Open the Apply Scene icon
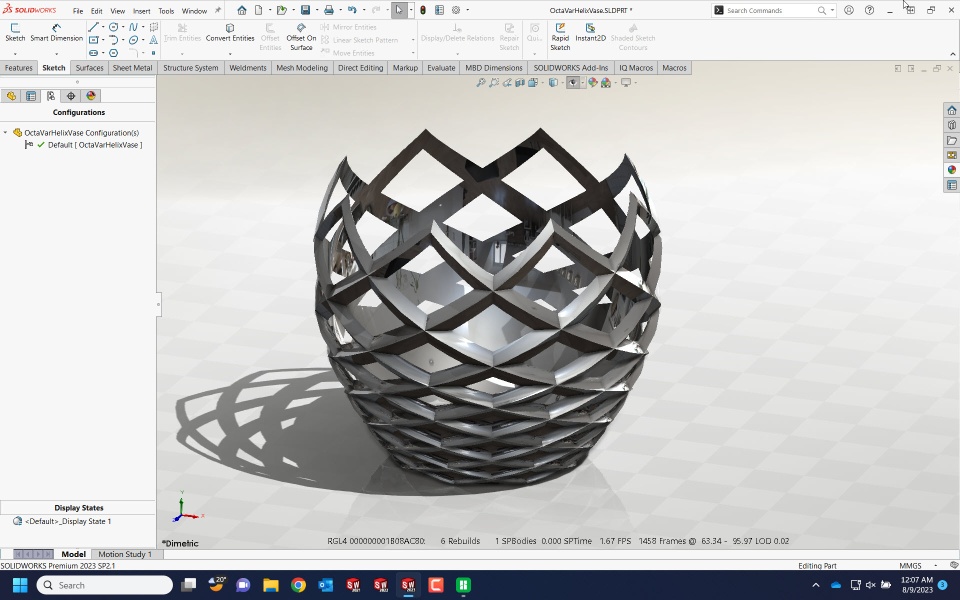The image size is (960, 600). click(x=606, y=83)
